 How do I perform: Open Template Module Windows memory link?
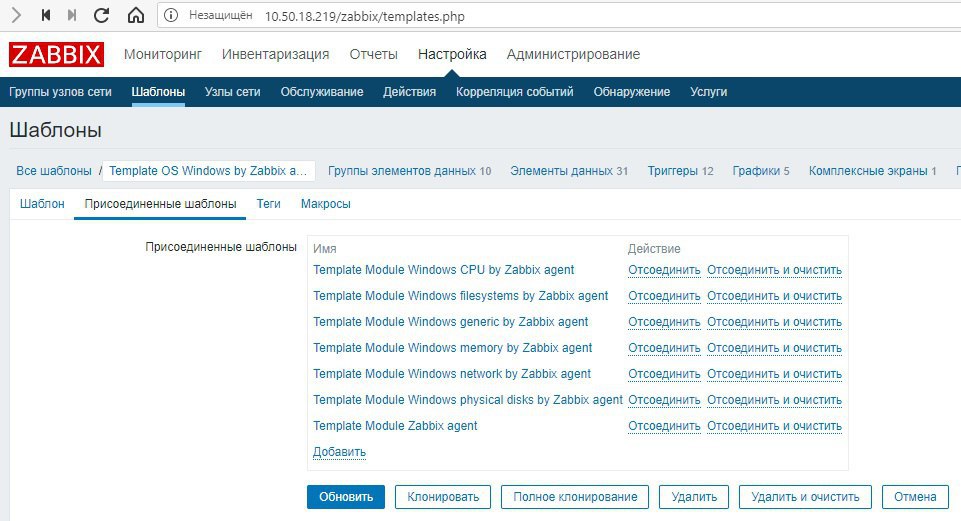point(453,348)
